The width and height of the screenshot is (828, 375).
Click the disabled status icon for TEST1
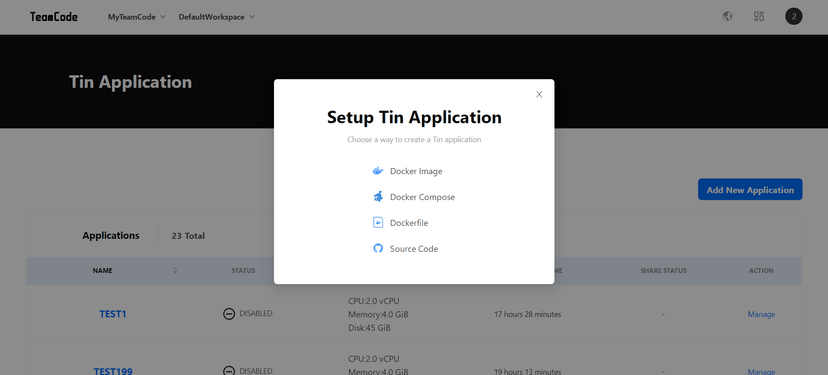coord(229,314)
